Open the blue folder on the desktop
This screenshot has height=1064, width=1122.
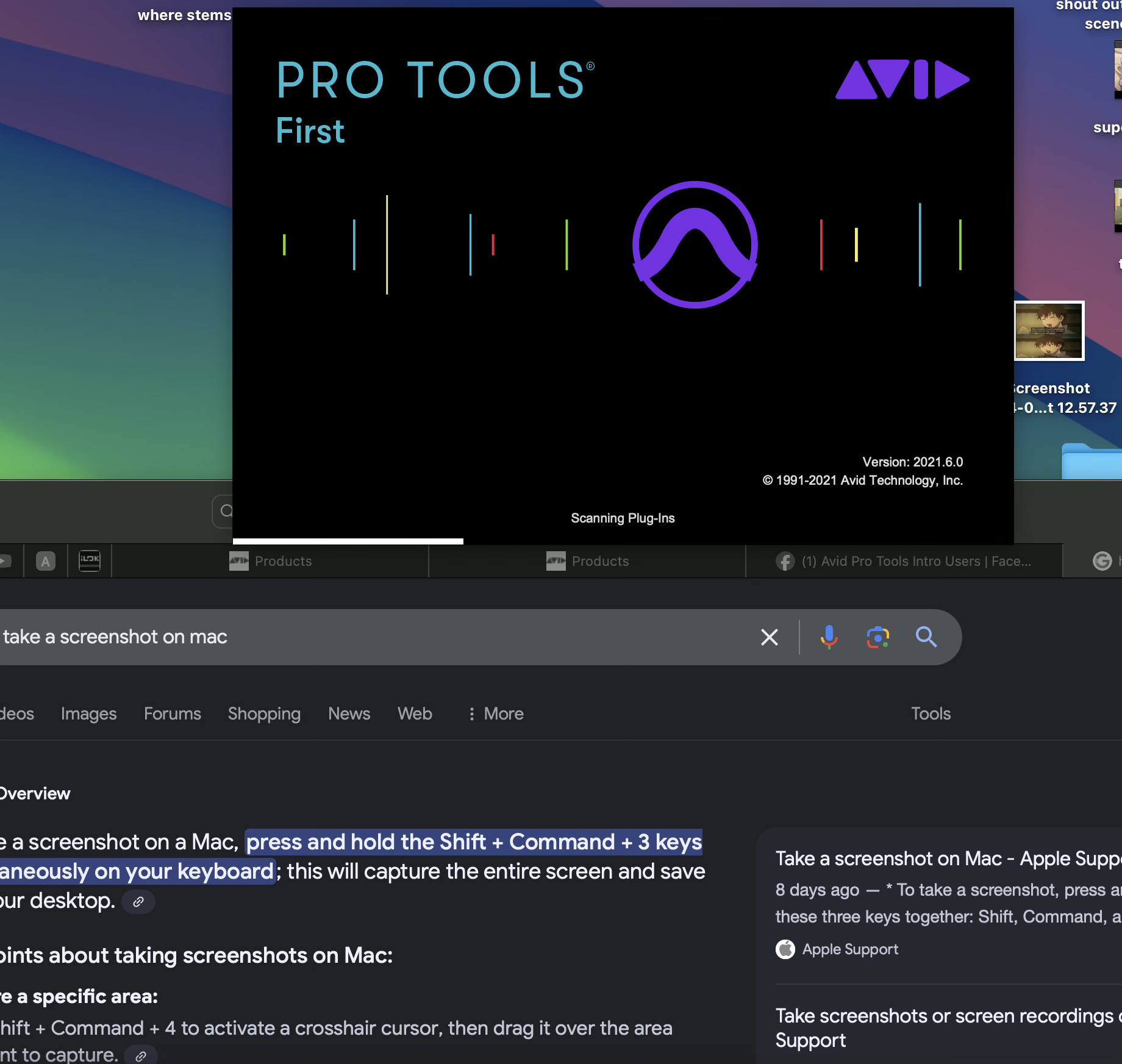point(1092,461)
